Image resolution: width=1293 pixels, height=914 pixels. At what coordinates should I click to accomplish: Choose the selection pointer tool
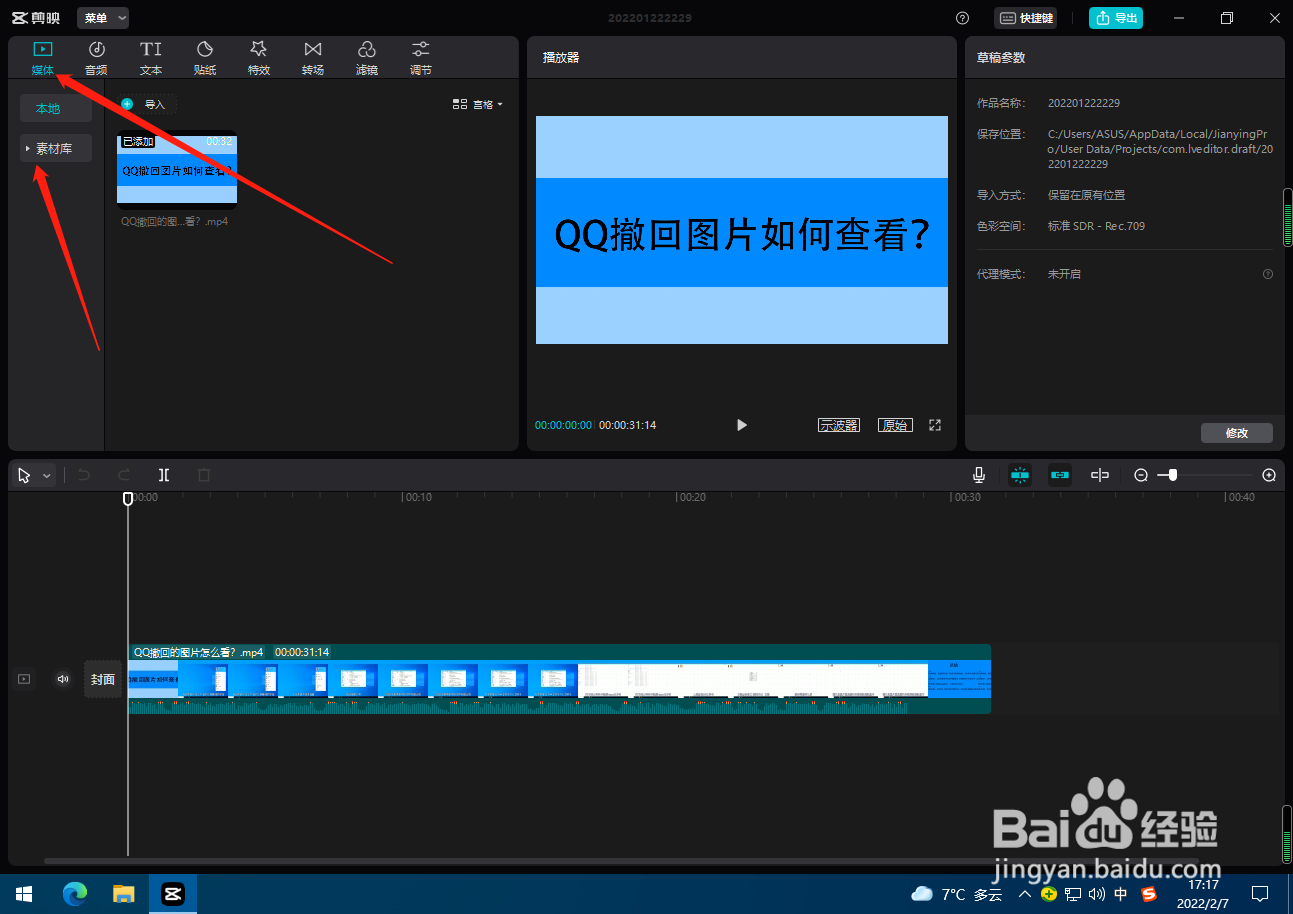pos(24,476)
